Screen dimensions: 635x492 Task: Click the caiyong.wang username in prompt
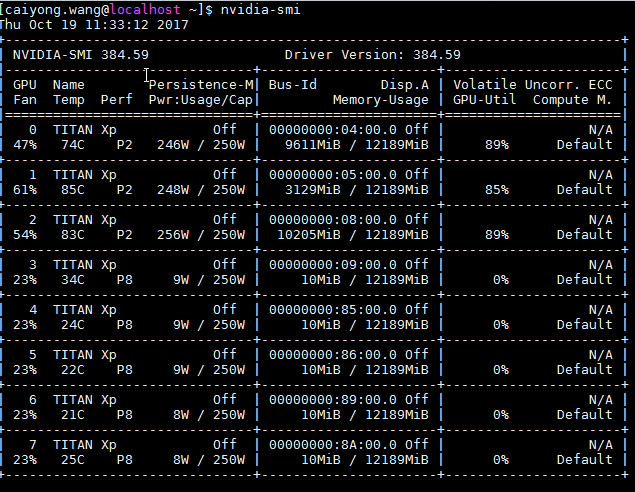(53, 9)
